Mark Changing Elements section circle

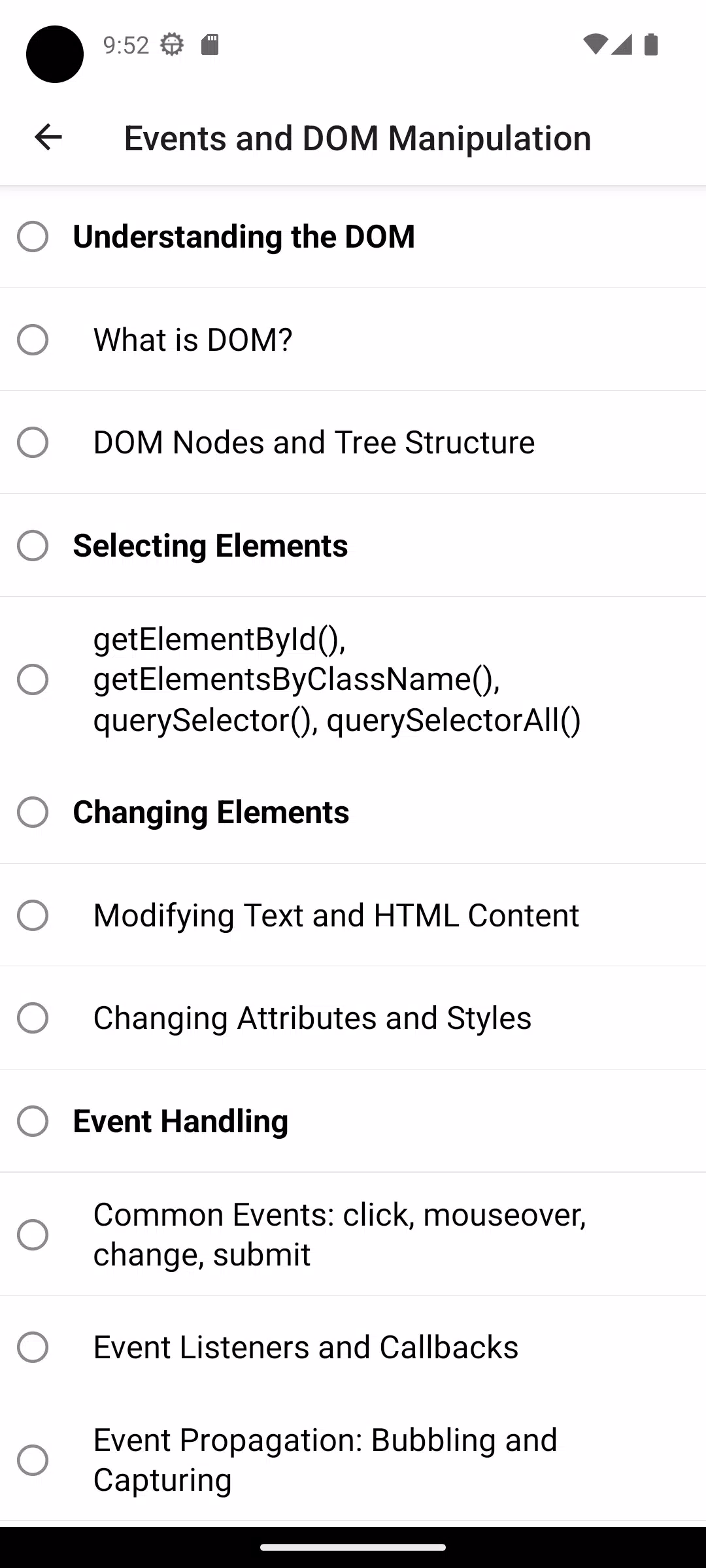pyautogui.click(x=33, y=812)
